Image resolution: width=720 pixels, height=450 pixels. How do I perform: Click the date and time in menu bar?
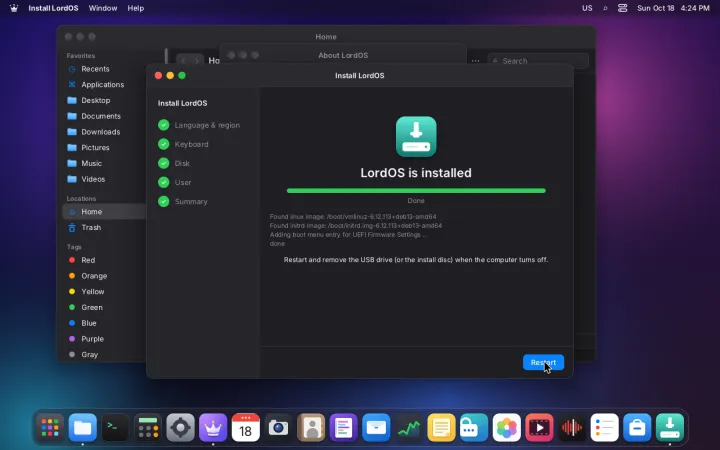point(673,8)
